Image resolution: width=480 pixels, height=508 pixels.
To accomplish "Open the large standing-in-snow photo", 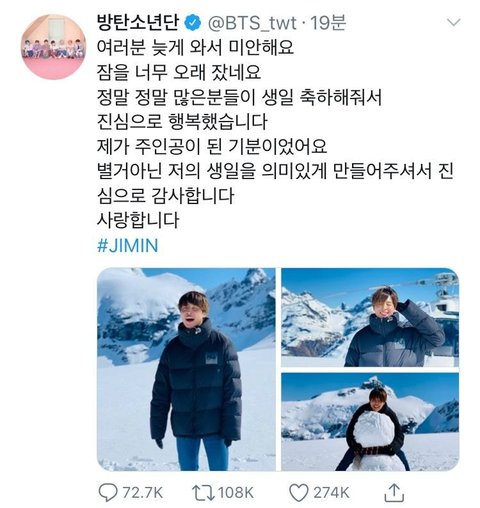I will 186,369.
